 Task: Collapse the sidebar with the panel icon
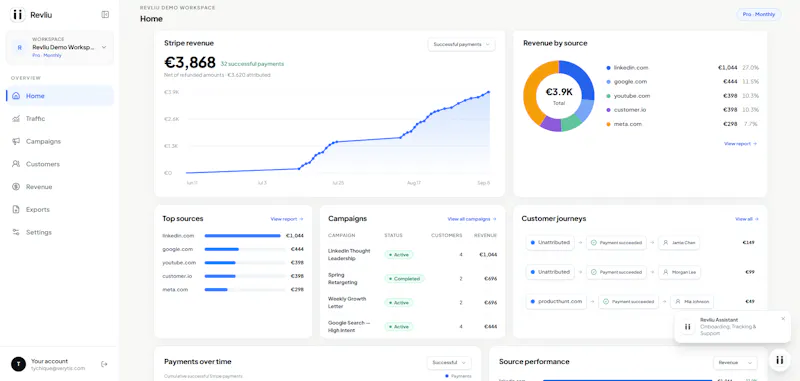[x=105, y=15]
